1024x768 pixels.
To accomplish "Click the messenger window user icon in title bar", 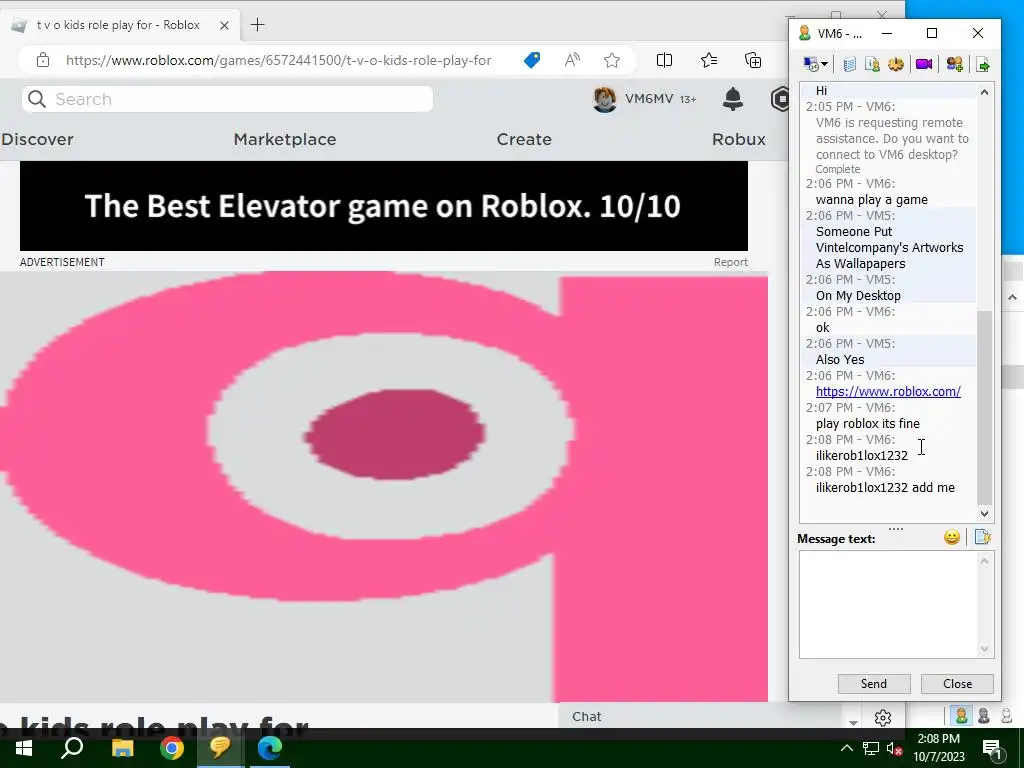I will pos(805,33).
